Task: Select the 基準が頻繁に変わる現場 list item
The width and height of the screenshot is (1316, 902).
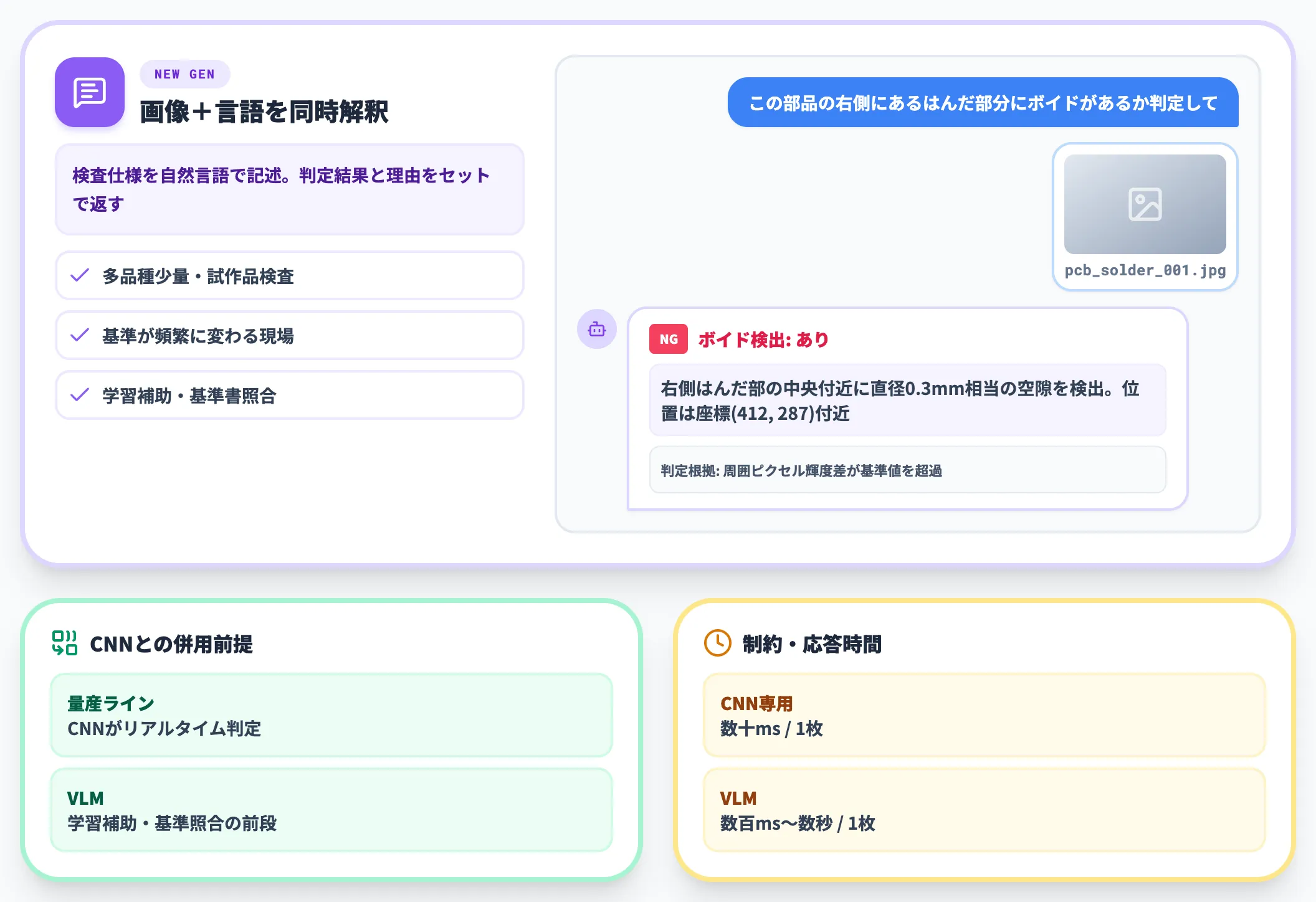Action: (290, 335)
